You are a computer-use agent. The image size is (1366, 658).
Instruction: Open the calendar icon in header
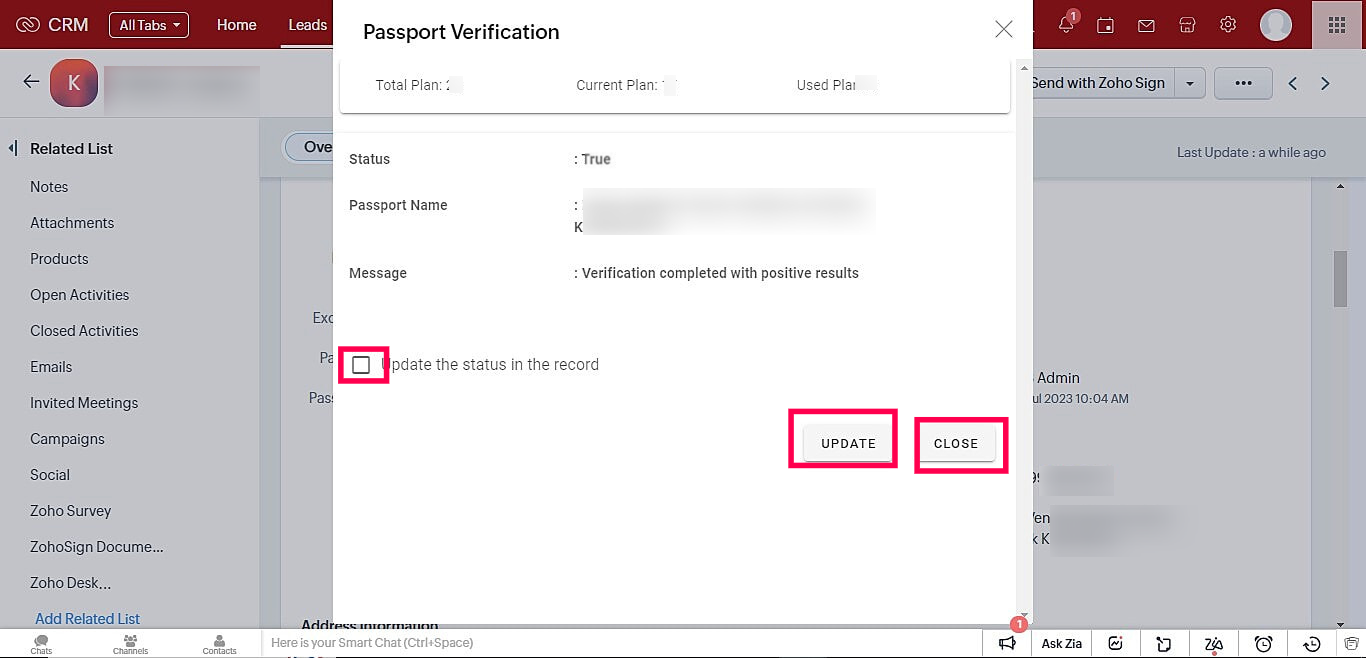point(1105,25)
